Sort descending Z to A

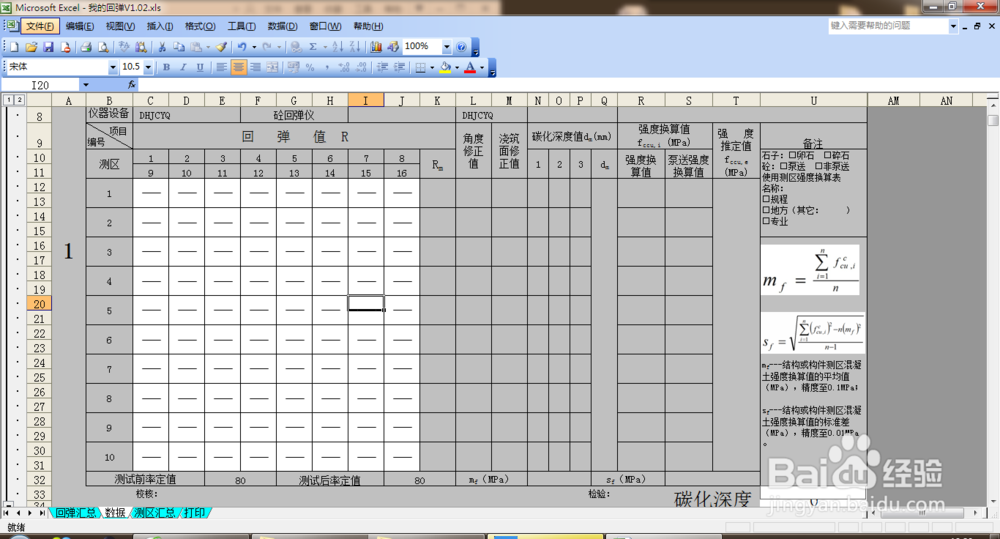(355, 47)
